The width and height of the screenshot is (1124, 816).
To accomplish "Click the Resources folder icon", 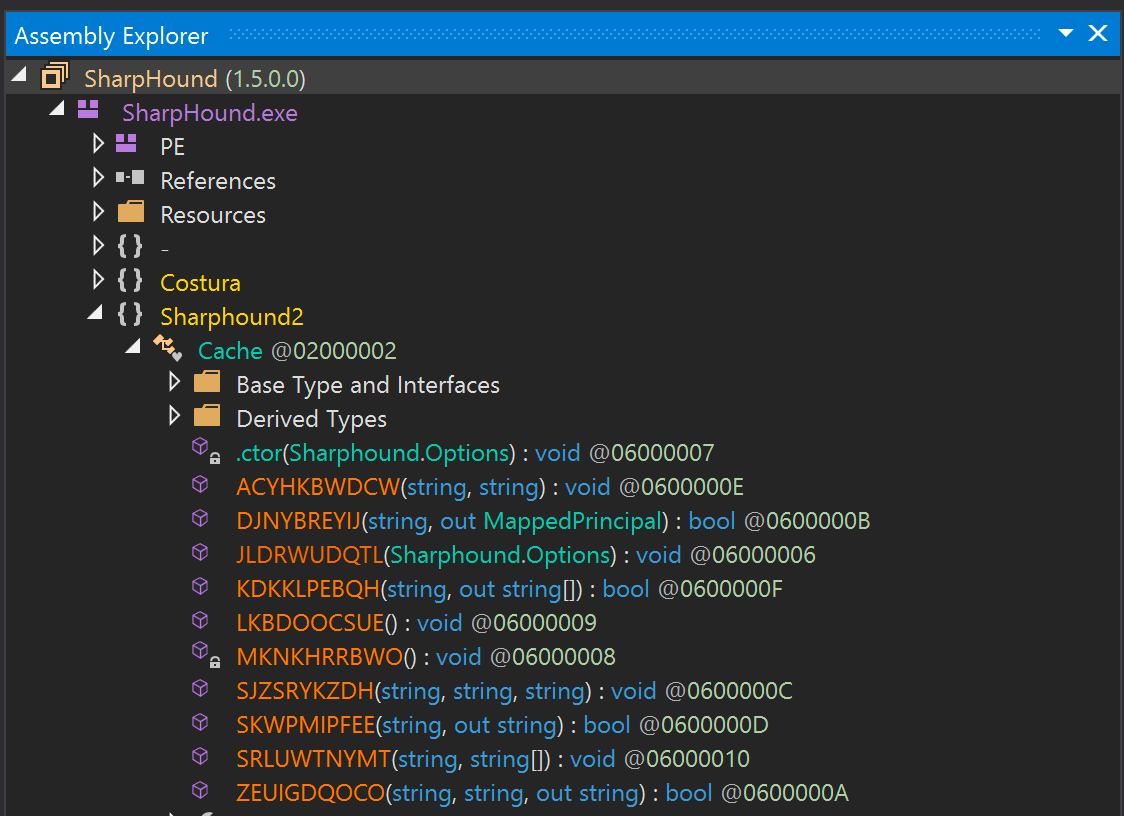I will point(130,212).
